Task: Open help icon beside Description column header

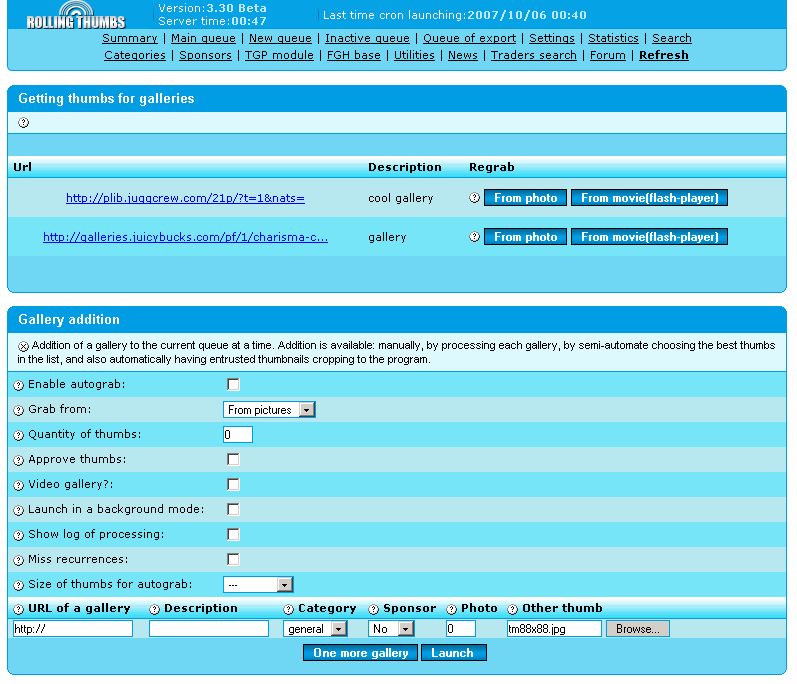Action: pos(155,609)
